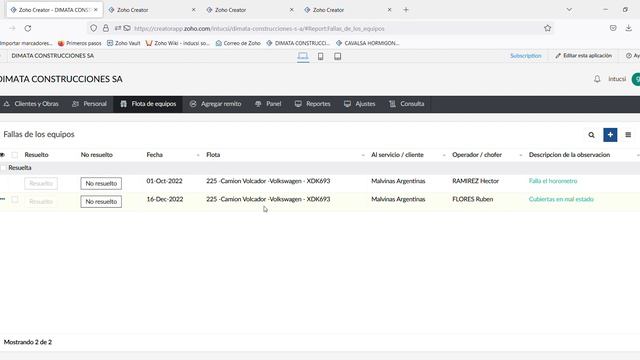Viewport: 640px width, 360px height.
Task: Open a new browser tab
Action: tap(406, 9)
